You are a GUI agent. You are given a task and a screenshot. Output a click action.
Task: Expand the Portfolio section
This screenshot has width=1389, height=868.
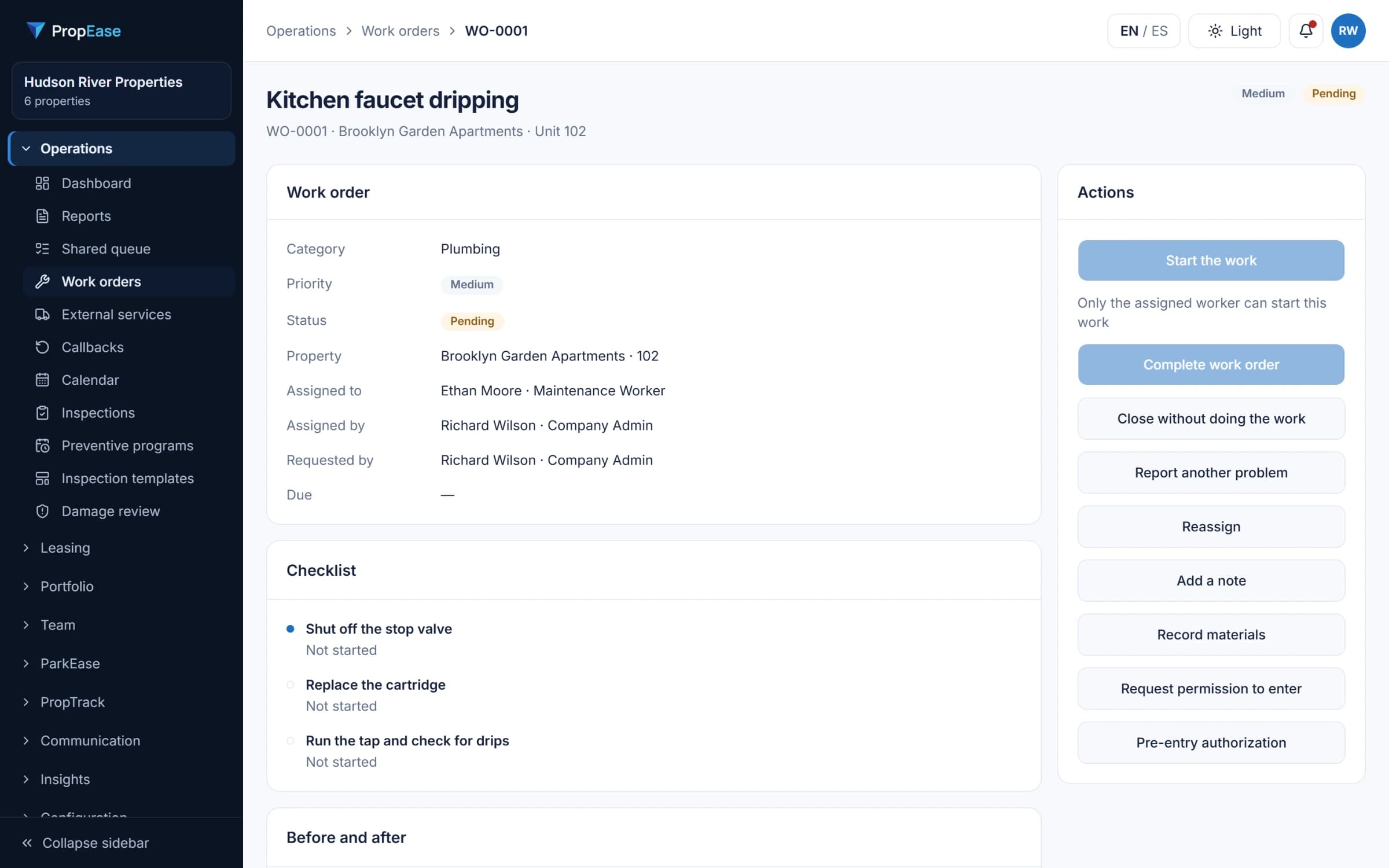[122, 586]
